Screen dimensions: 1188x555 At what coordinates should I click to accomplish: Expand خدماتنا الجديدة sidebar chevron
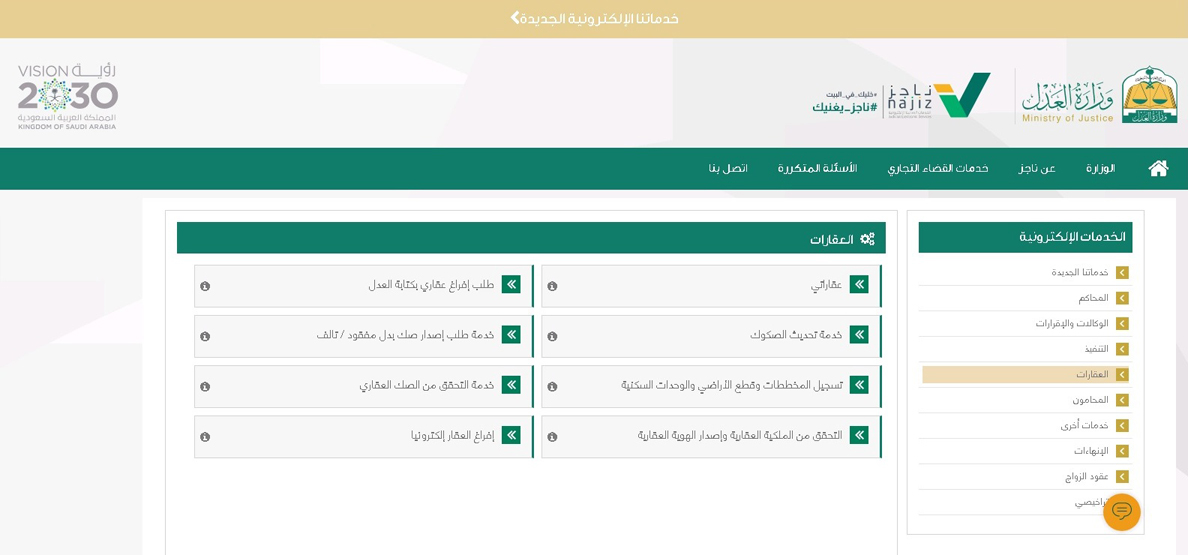(1122, 273)
